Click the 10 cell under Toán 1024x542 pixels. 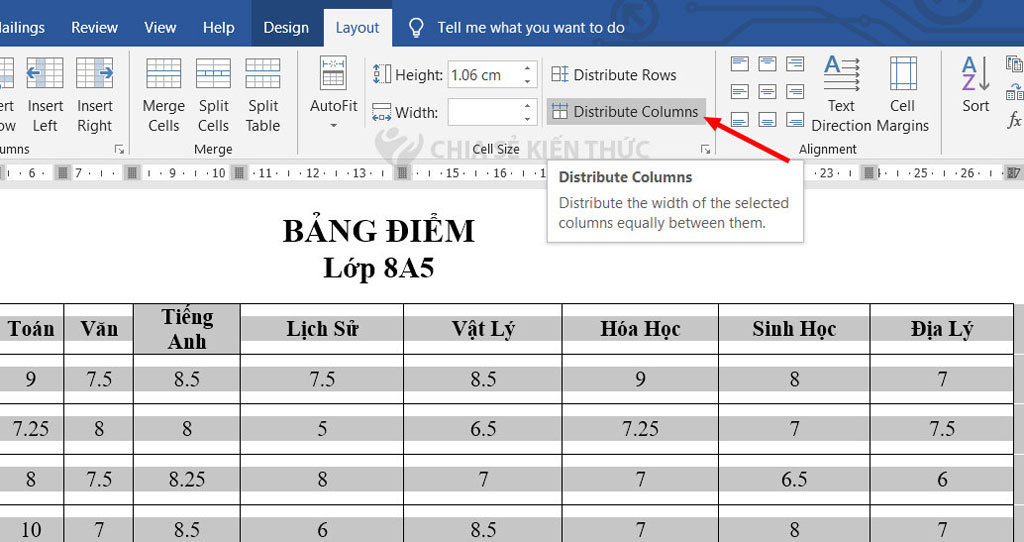tap(31, 529)
